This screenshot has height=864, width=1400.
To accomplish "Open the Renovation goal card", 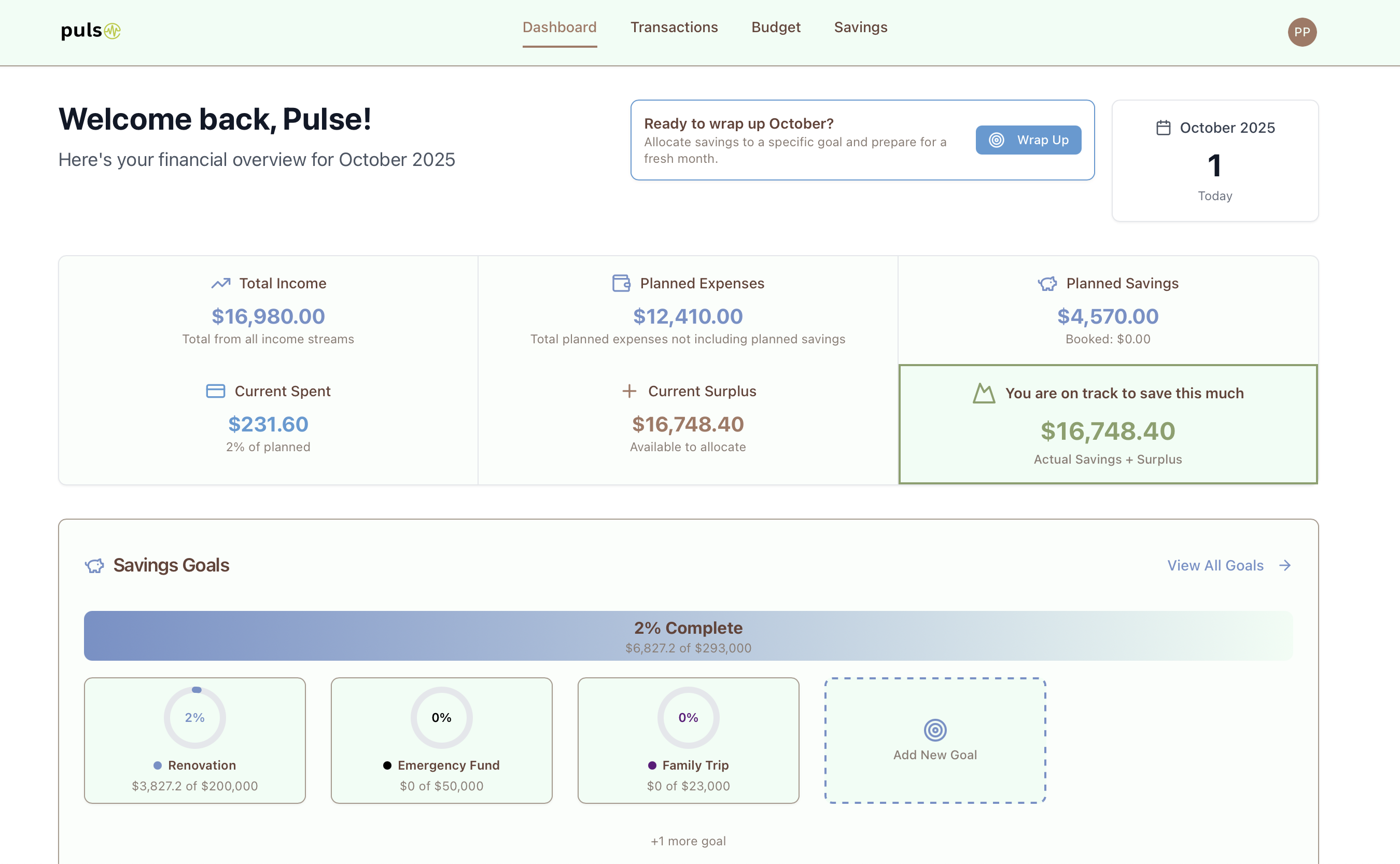I will 195,740.
